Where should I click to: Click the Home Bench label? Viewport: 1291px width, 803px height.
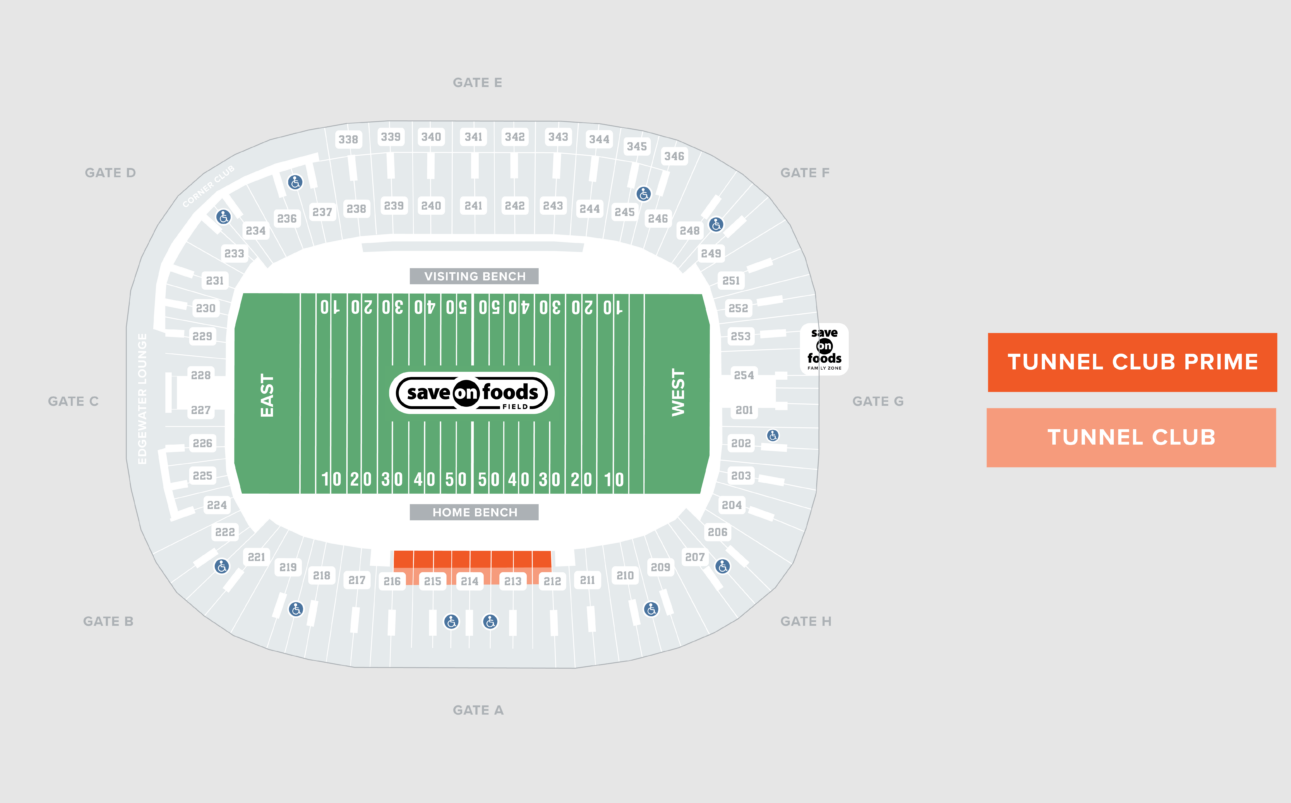click(x=474, y=512)
